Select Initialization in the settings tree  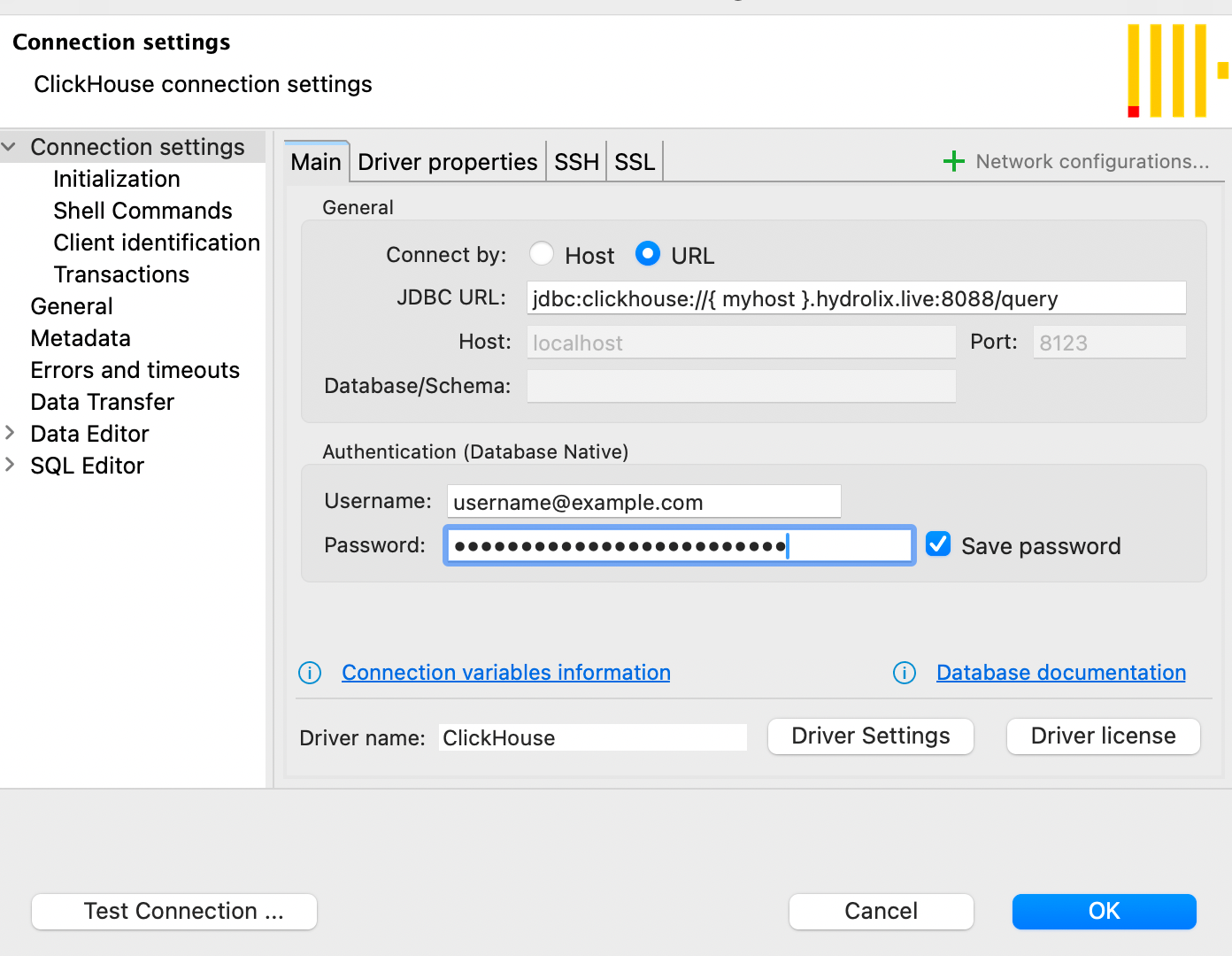pyautogui.click(x=117, y=179)
